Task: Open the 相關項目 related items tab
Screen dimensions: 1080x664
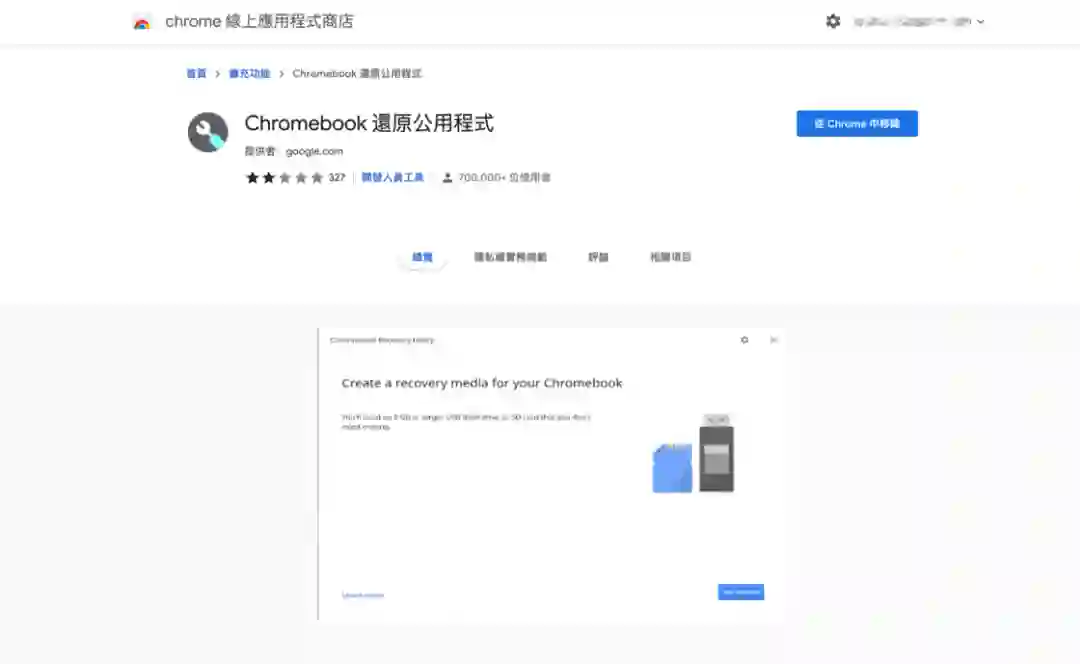Action: point(670,257)
